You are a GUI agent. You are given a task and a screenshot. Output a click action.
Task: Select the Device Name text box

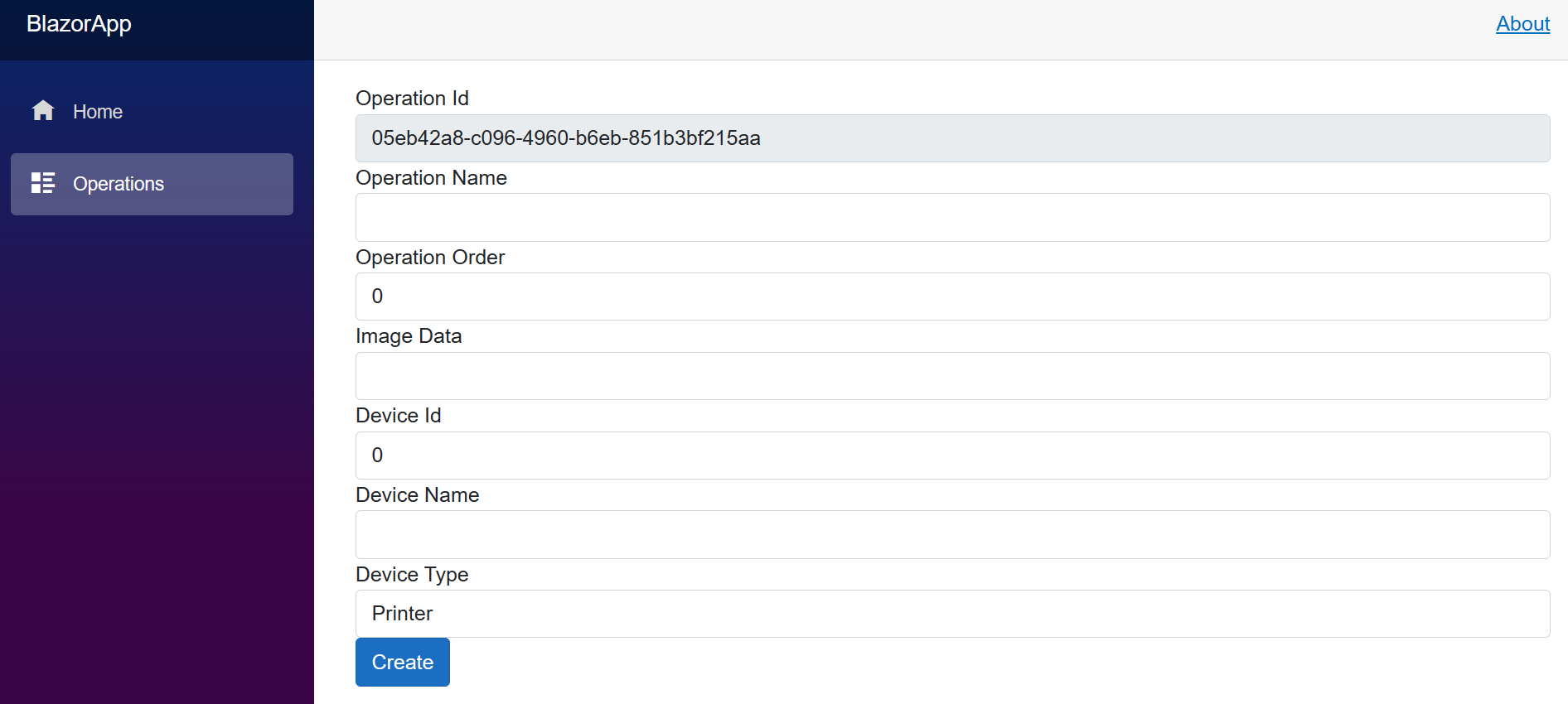952,535
